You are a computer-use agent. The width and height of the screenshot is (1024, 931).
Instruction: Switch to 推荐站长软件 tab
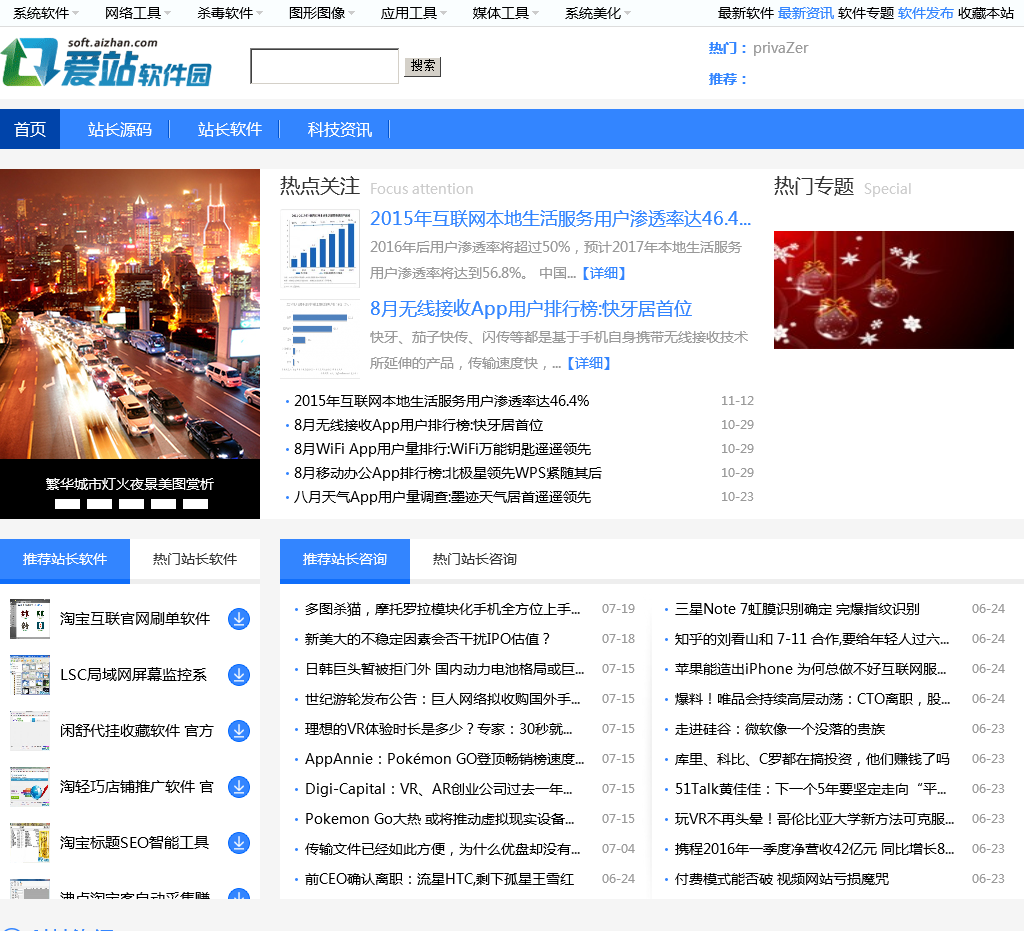pos(65,560)
